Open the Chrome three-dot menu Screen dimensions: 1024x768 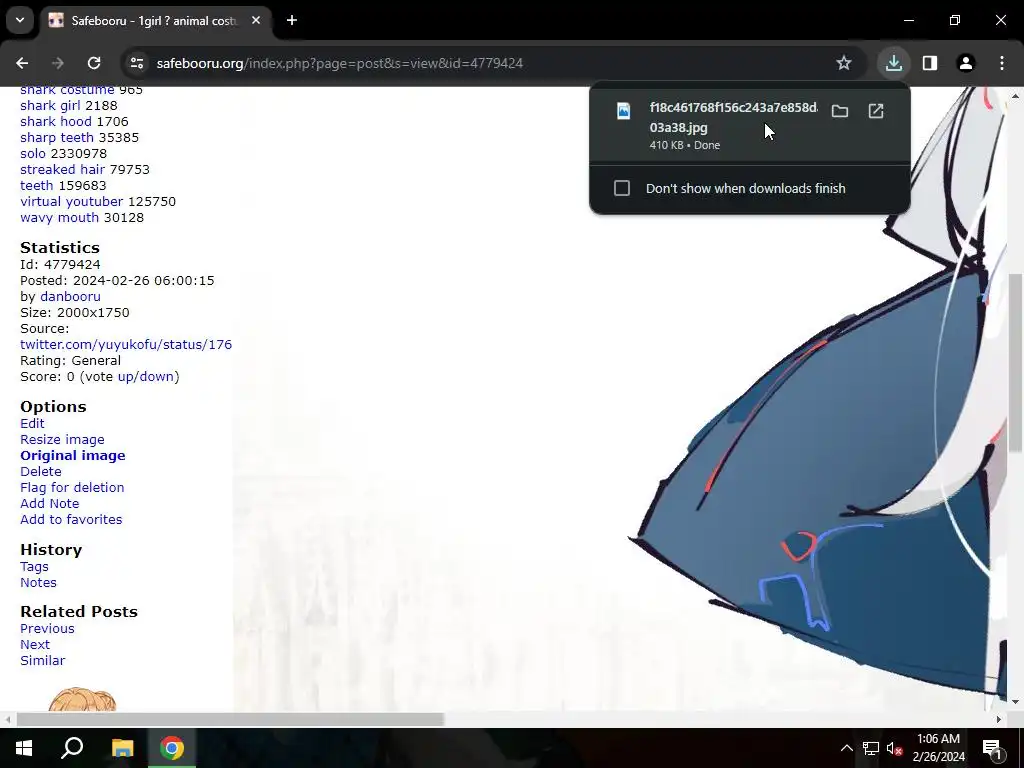tap(1002, 63)
